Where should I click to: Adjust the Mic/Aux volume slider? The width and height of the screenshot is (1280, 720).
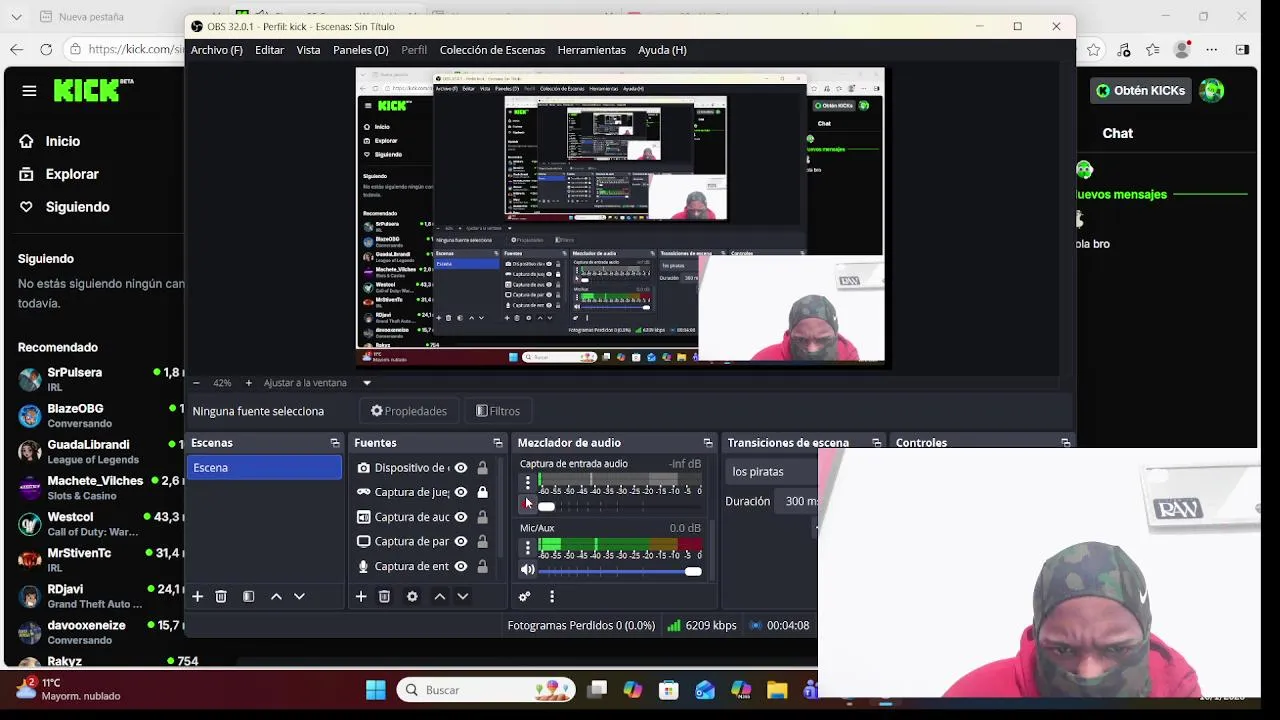coord(620,571)
